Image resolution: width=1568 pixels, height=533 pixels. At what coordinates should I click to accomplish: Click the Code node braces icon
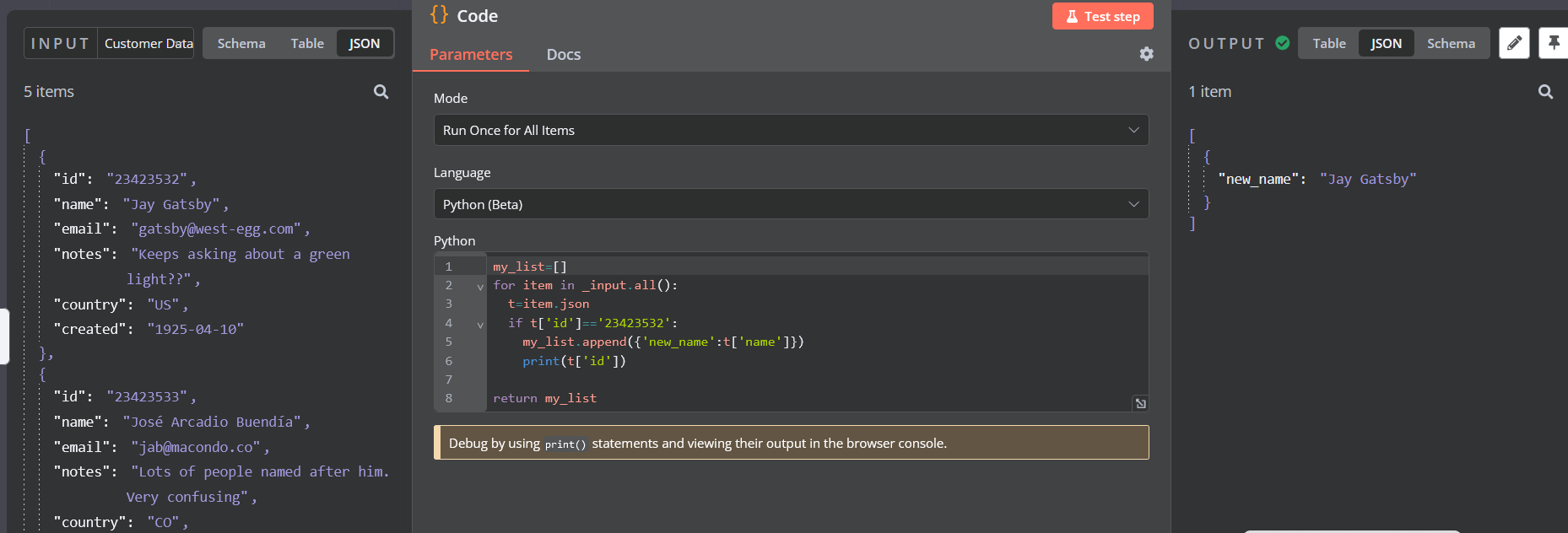point(439,15)
